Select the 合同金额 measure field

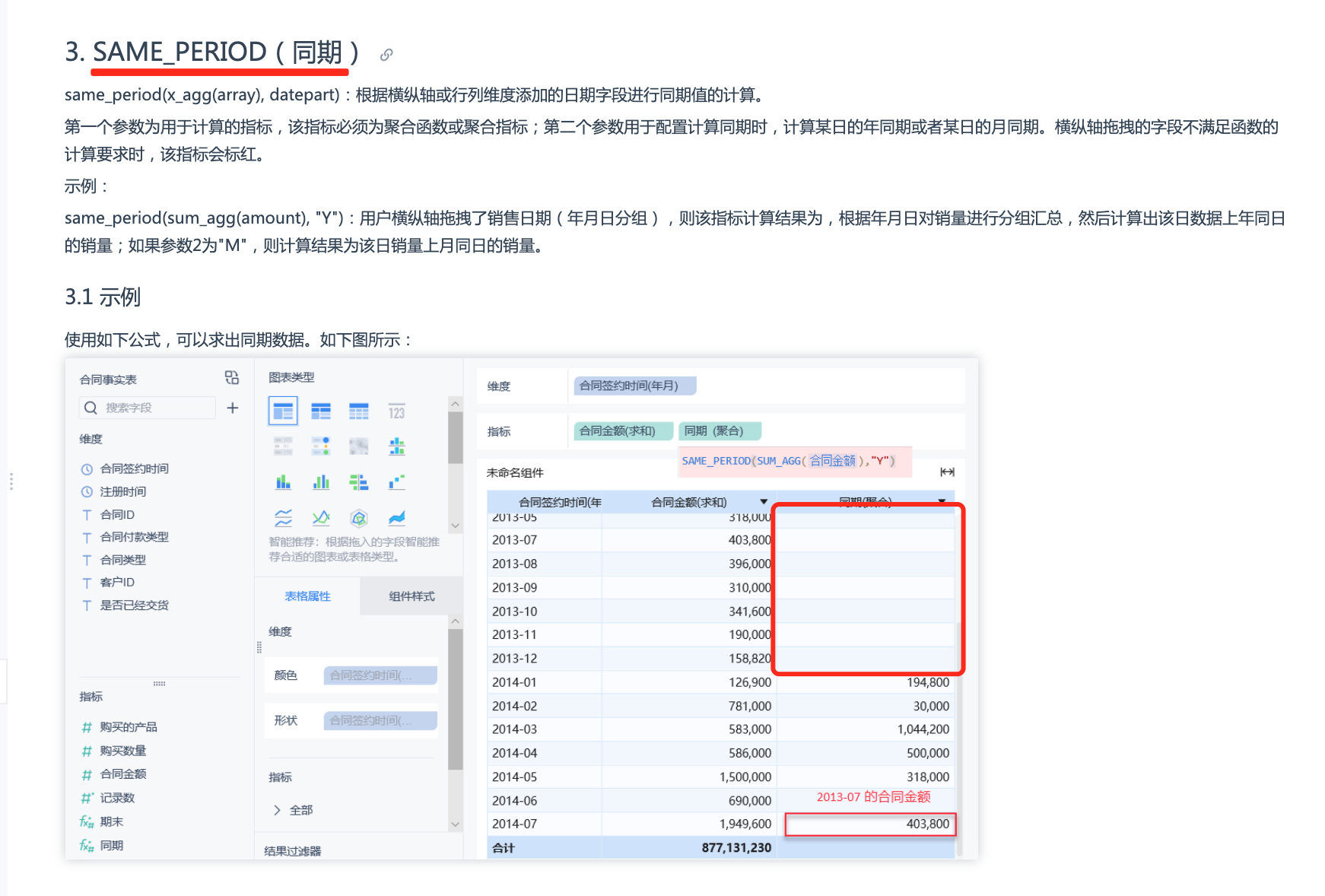[x=122, y=774]
